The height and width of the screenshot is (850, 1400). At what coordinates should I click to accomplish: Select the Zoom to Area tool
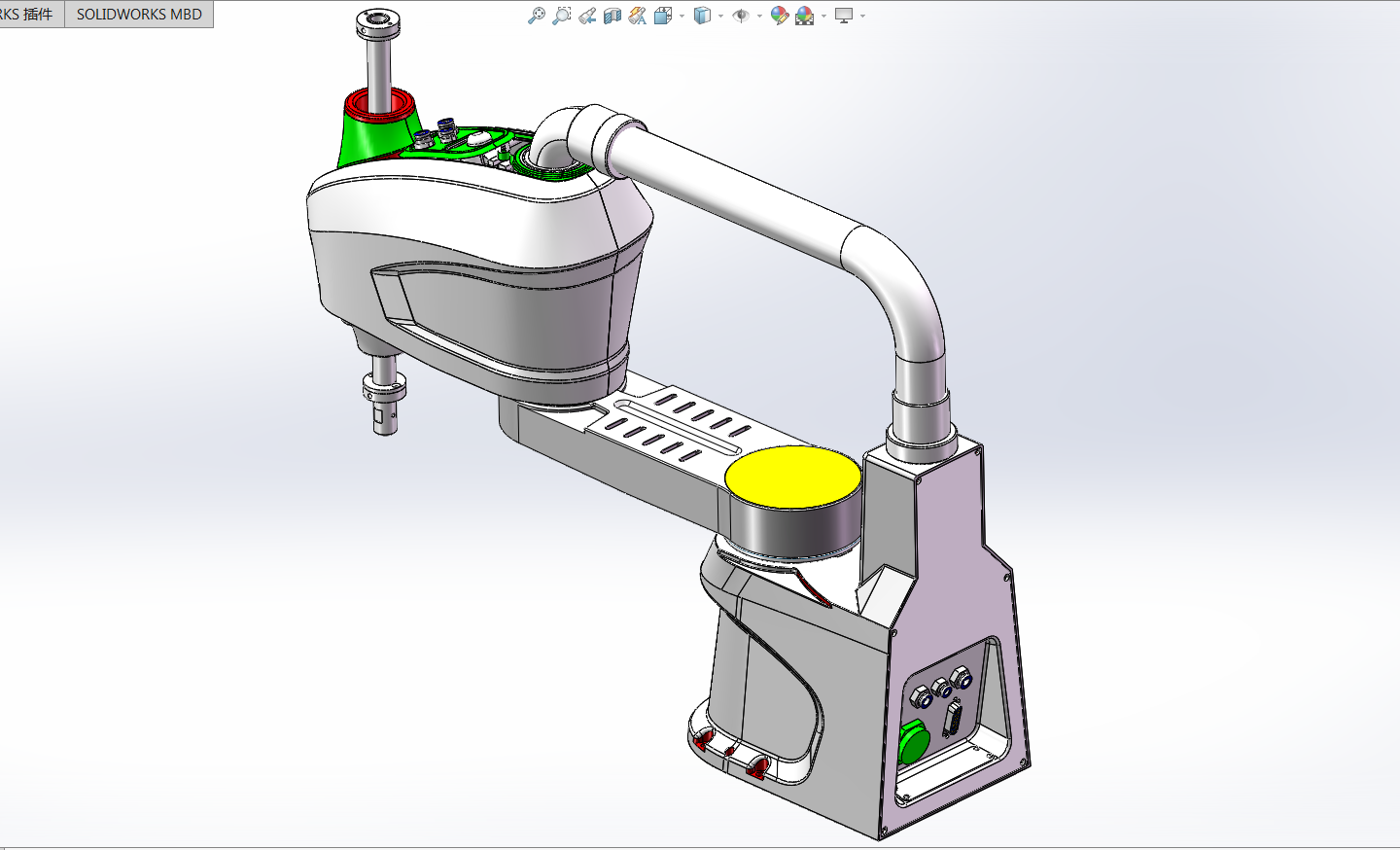561,16
